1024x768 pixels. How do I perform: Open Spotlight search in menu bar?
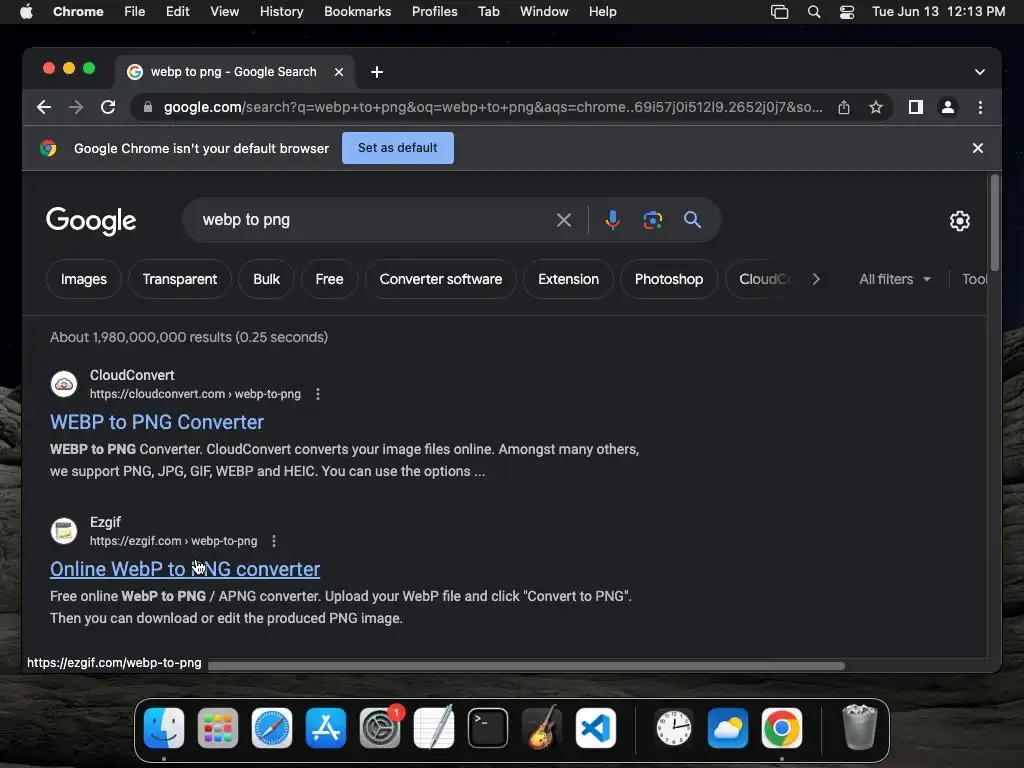pyautogui.click(x=814, y=12)
